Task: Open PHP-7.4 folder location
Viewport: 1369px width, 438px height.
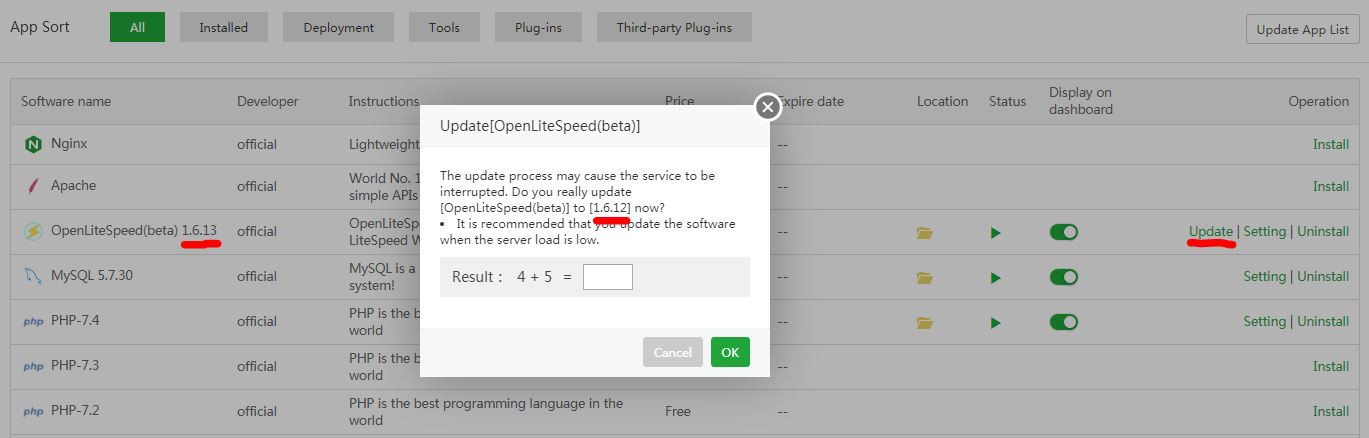Action: 925,323
